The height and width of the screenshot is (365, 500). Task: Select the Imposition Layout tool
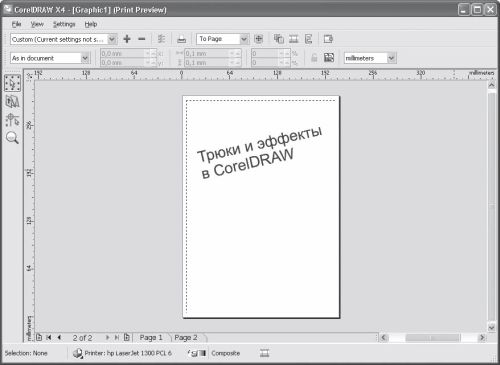point(12,102)
